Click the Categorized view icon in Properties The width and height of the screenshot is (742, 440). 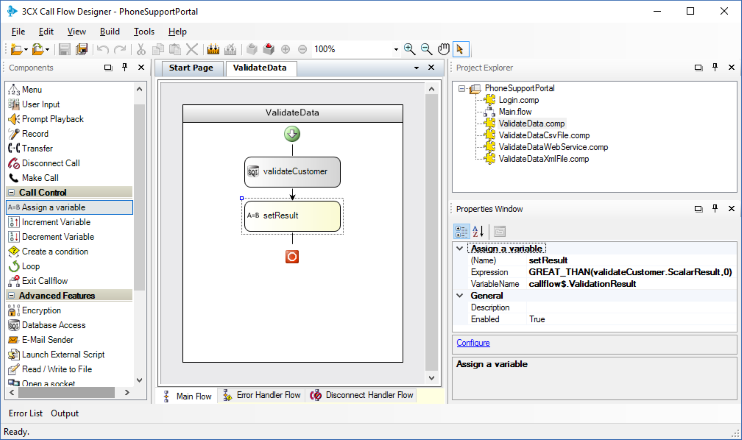point(461,231)
